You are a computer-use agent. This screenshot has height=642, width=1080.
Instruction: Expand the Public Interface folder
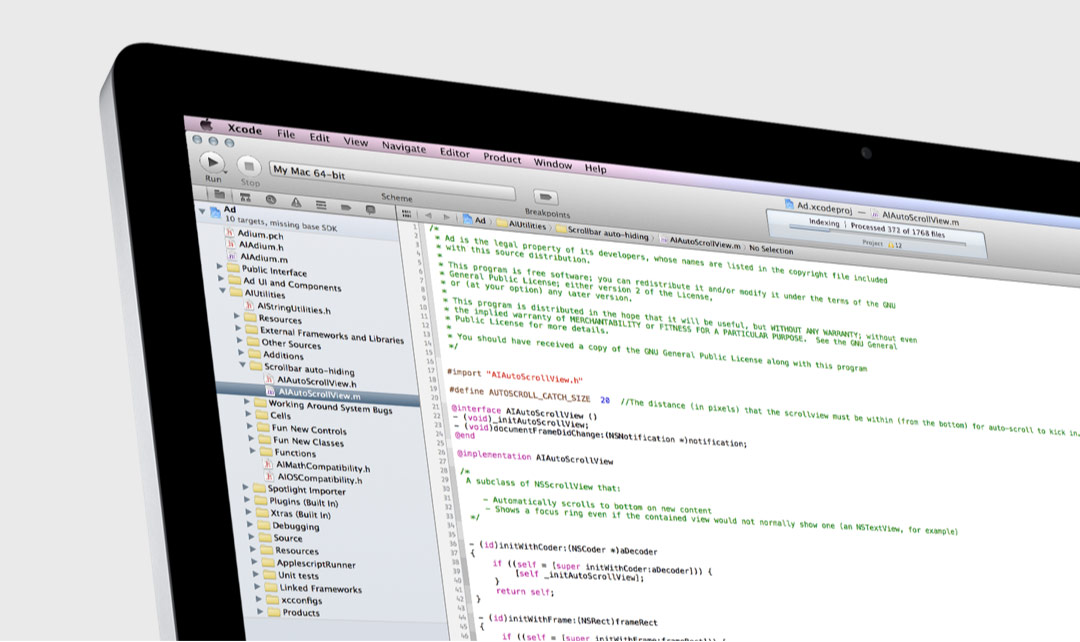point(220,268)
